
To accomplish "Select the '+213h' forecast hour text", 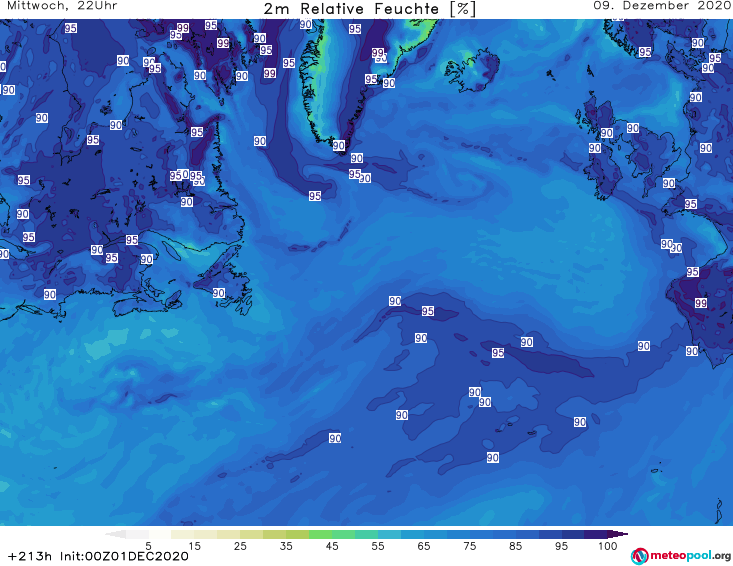I will 30,556.
